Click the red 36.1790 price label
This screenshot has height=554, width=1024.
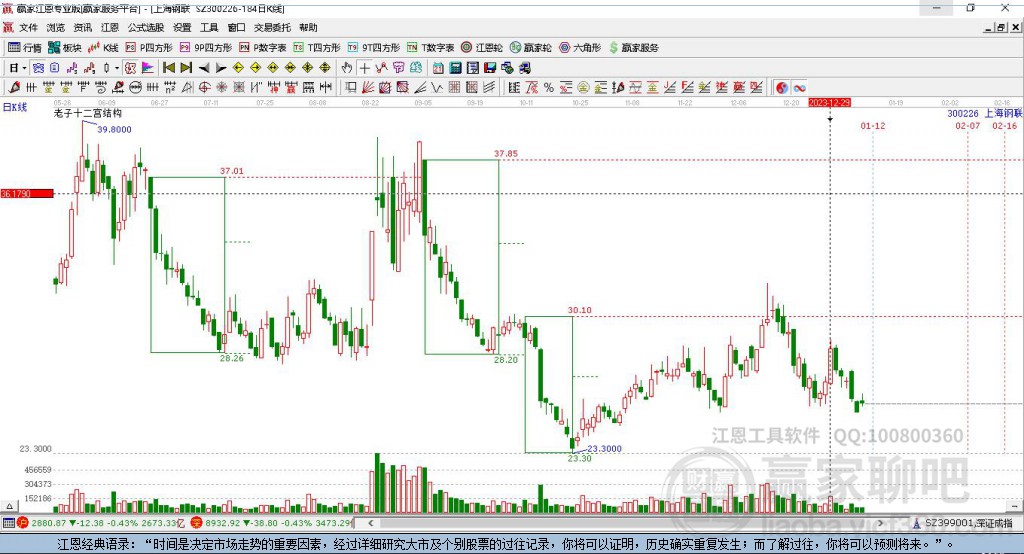click(x=27, y=193)
